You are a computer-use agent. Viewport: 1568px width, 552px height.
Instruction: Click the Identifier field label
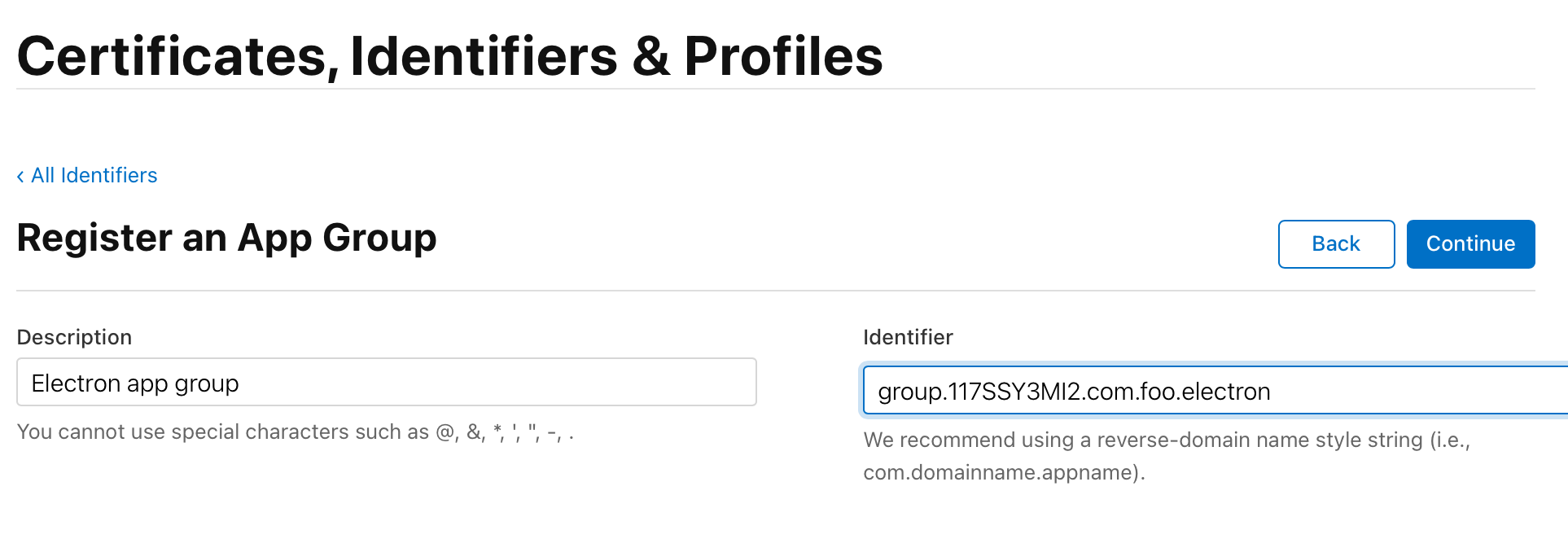tap(907, 337)
